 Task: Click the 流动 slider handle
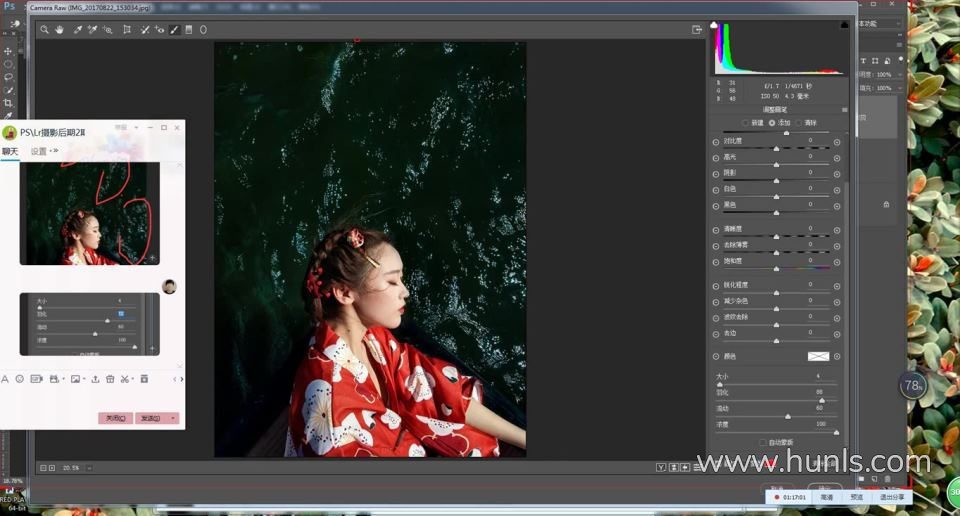[x=787, y=416]
